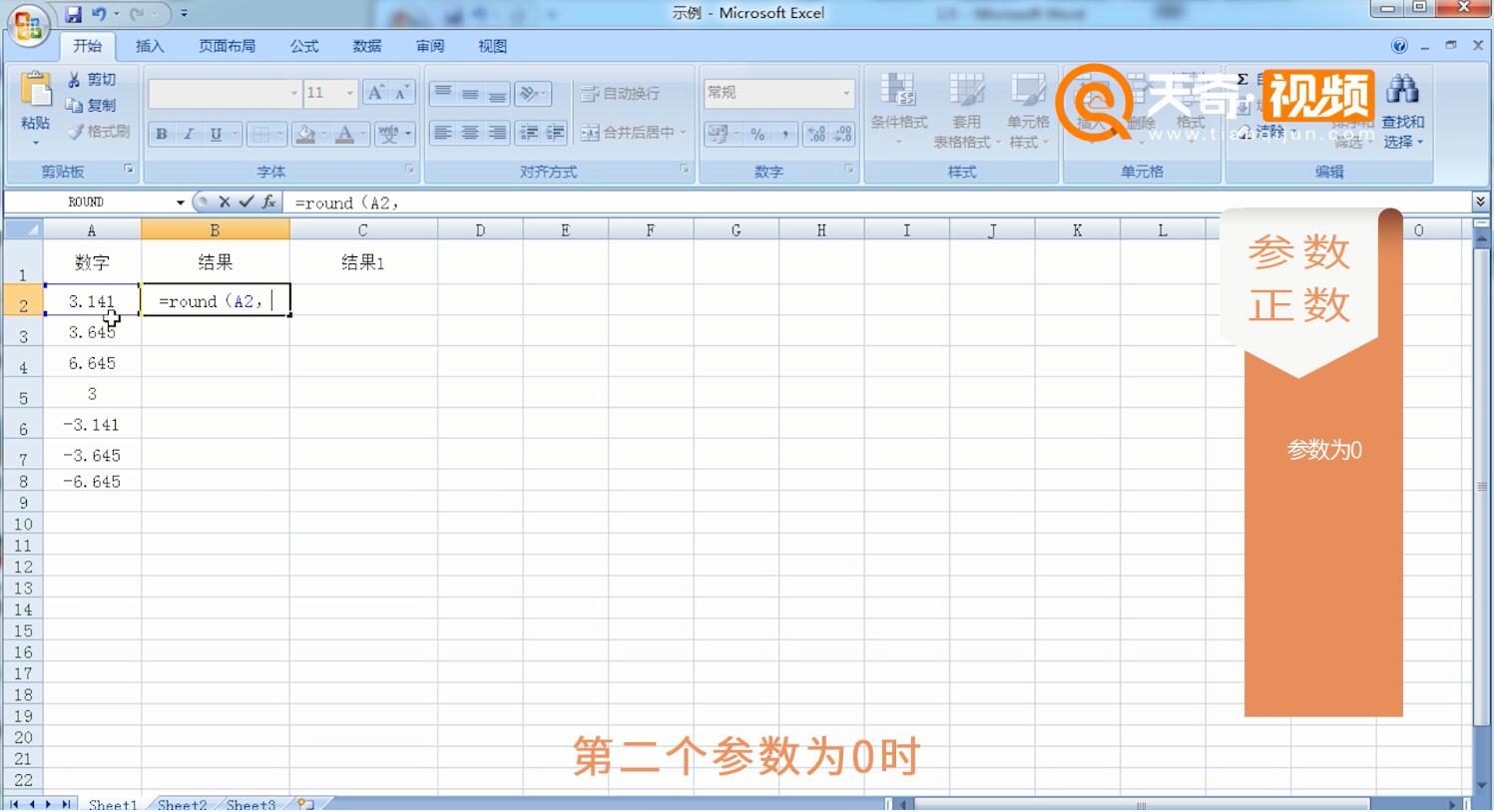Viewport: 1494px width, 812px height.
Task: Paste using the 粘贴 clipboard icon
Action: tap(35, 90)
